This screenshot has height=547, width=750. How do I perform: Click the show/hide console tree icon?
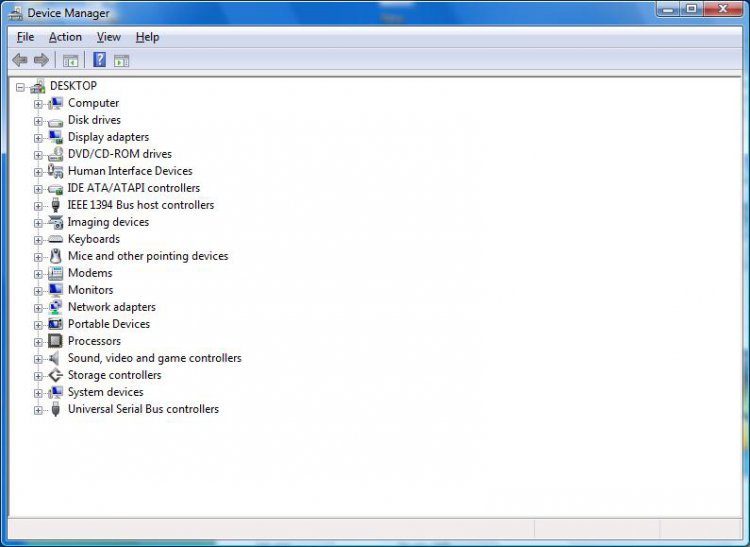tap(71, 60)
